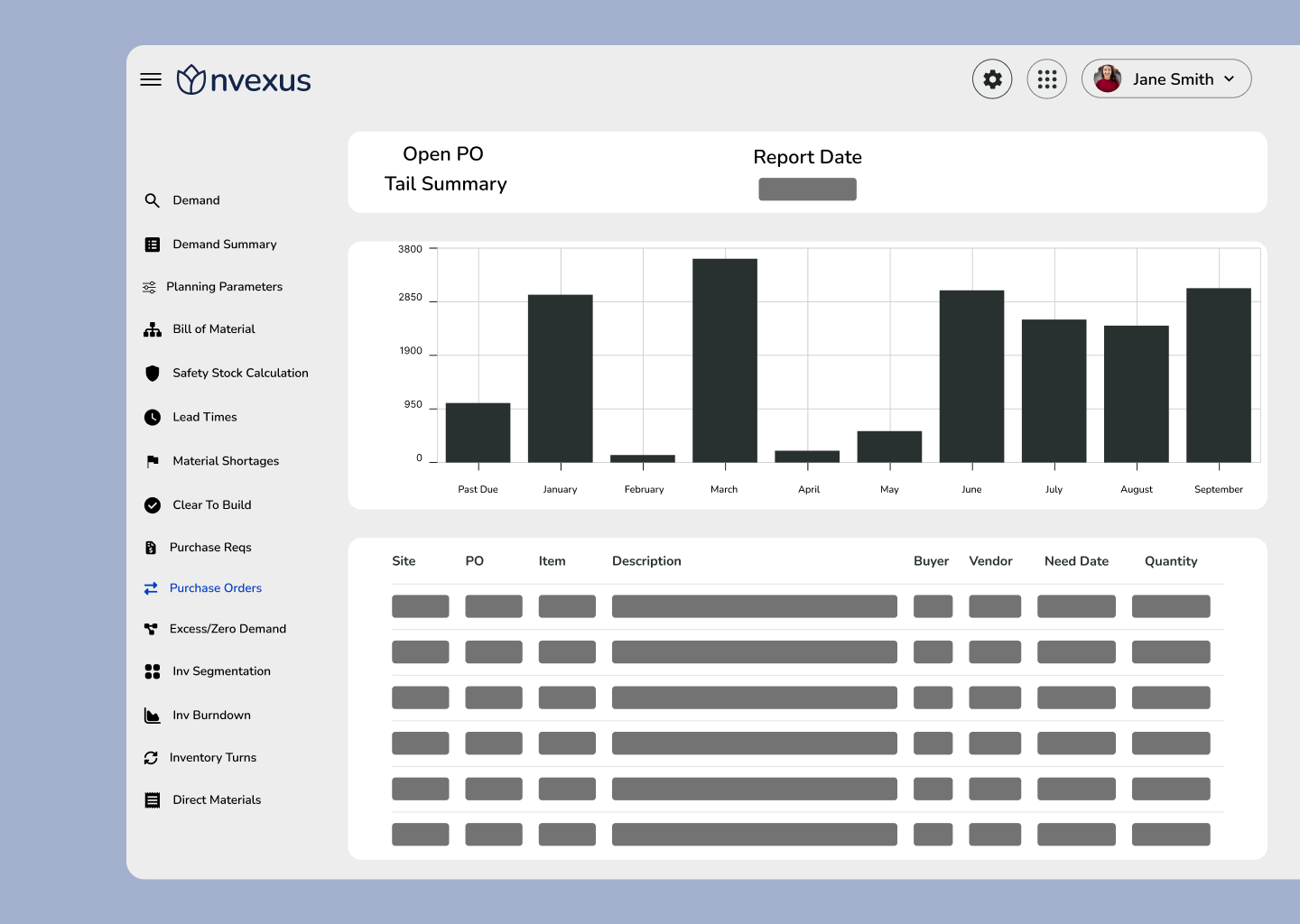Sort by the PO column header

pos(475,561)
